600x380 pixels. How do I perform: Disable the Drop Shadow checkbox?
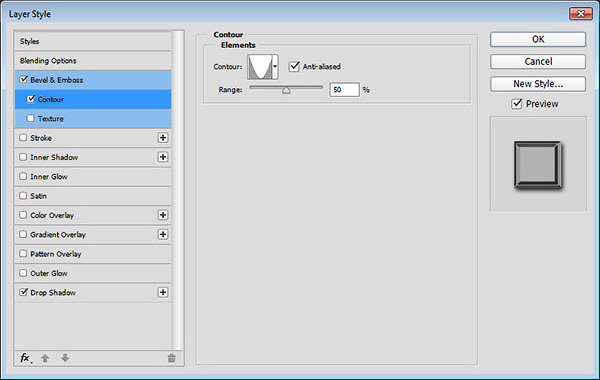click(x=23, y=292)
